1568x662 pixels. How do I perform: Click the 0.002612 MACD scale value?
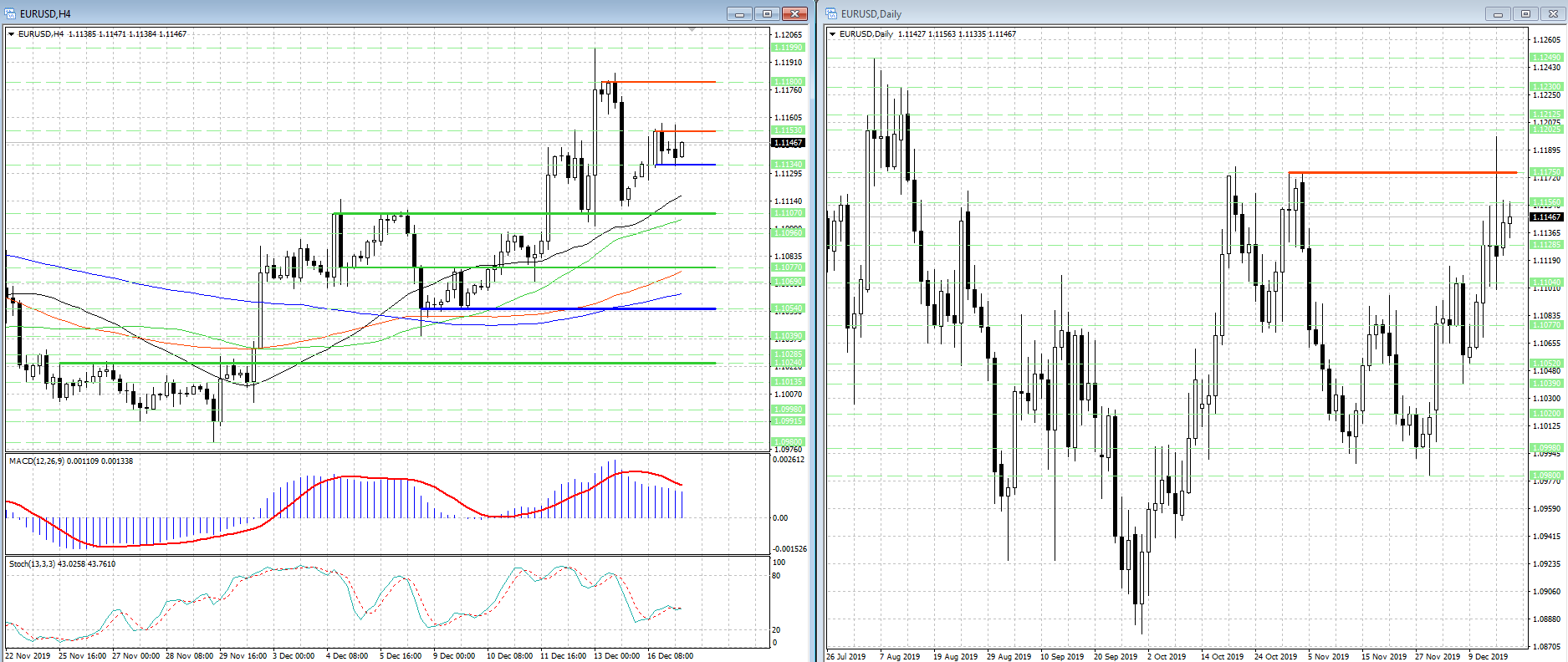pyautogui.click(x=789, y=460)
